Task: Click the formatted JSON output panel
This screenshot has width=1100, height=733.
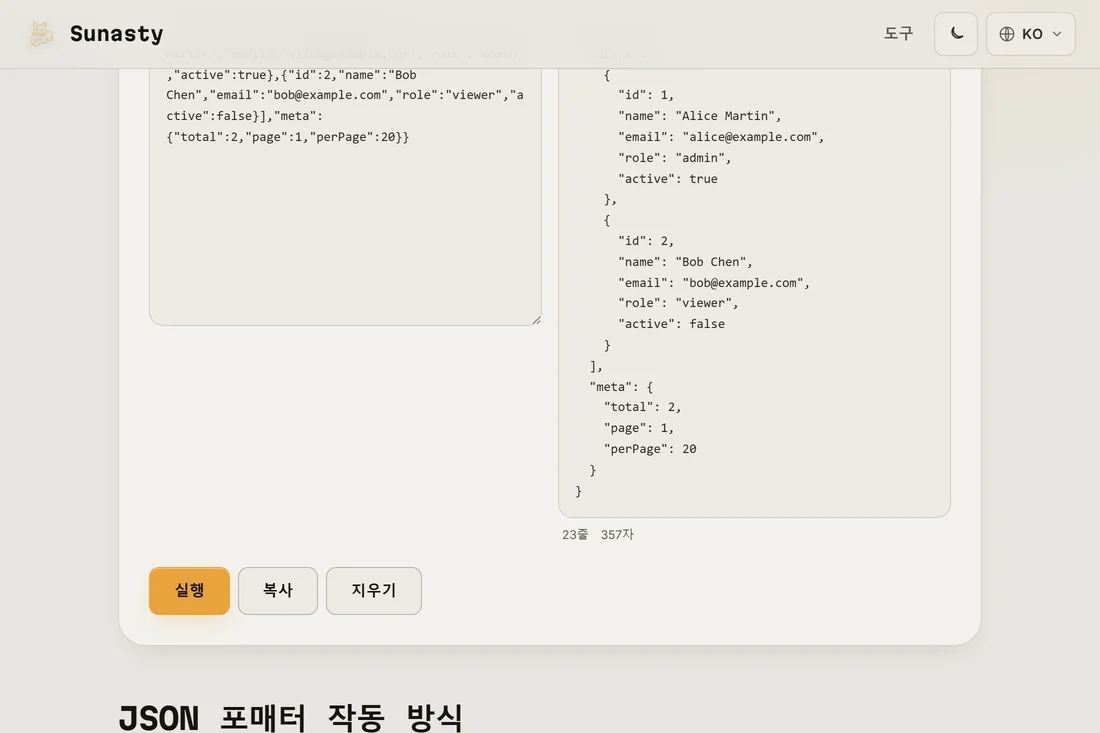Action: pos(754,292)
